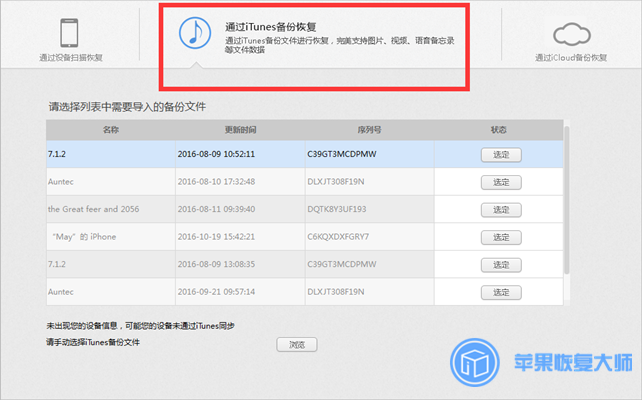Click the iTunes music note icon

pos(195,33)
